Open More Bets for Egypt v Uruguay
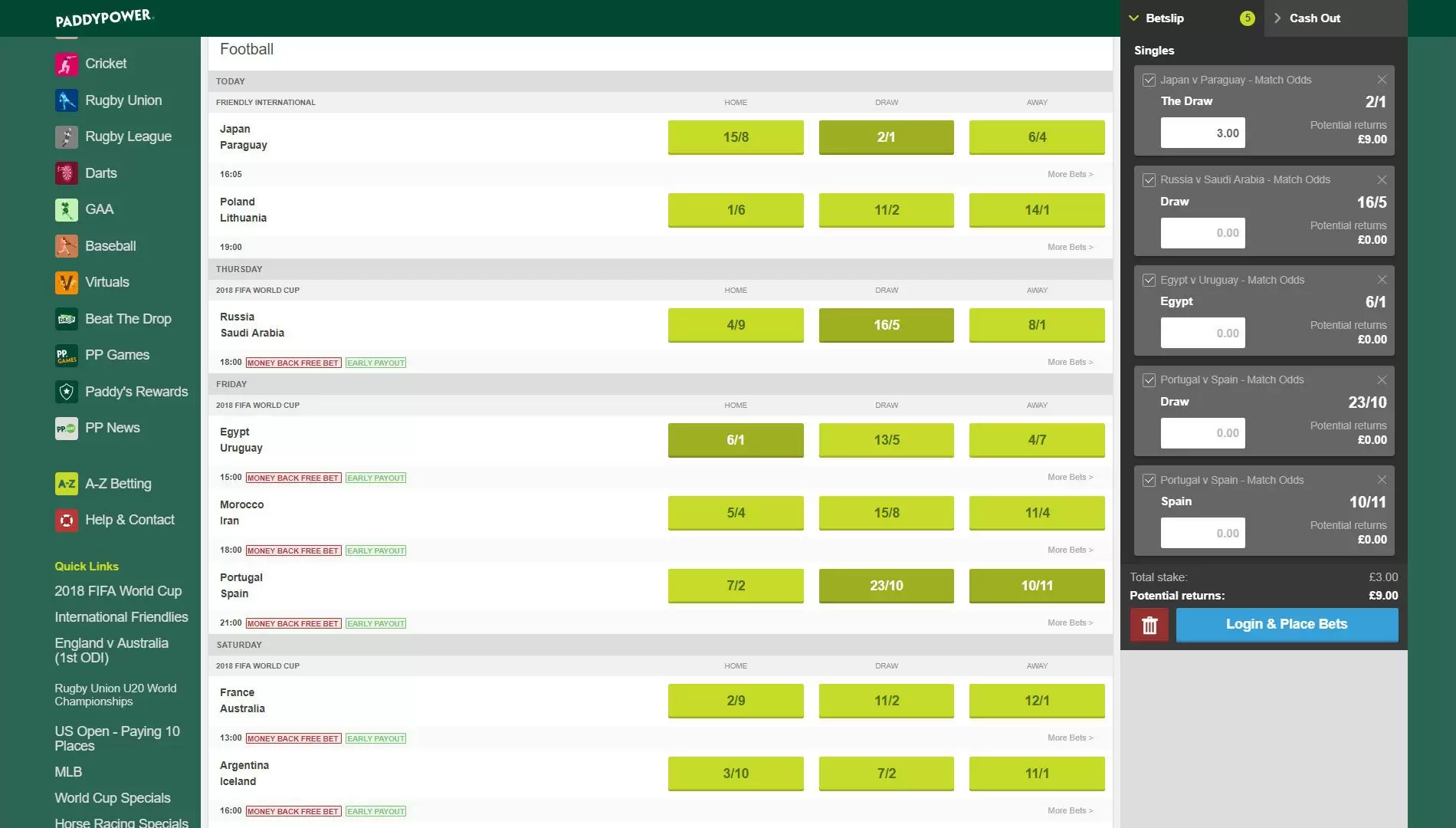 coord(1071,478)
